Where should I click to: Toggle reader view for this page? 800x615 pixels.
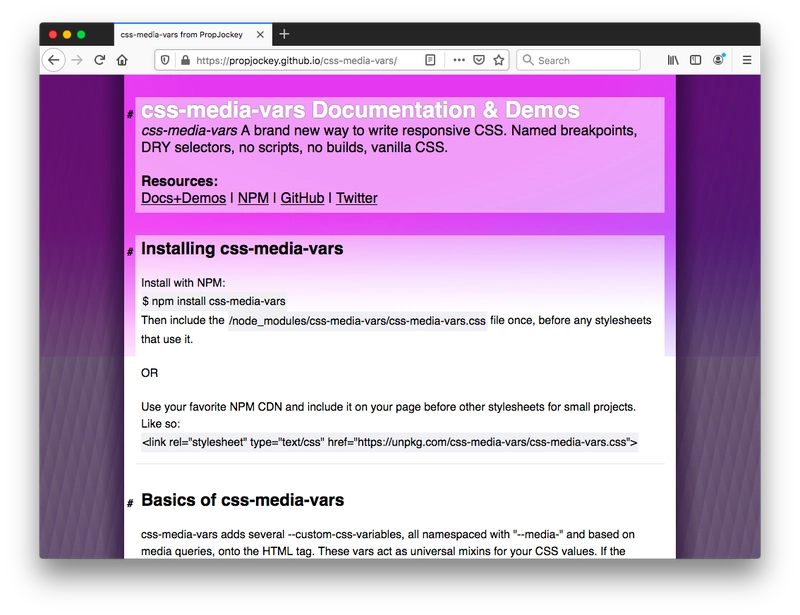click(x=430, y=60)
